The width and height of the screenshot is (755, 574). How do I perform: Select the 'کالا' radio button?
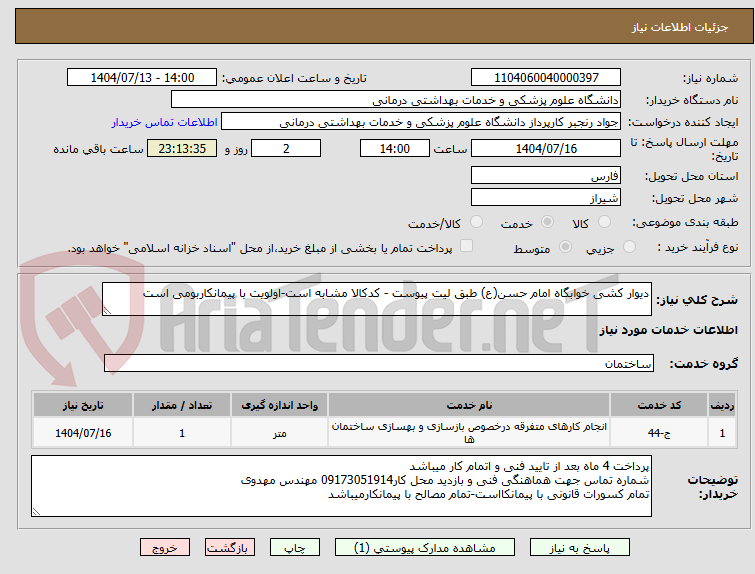(604, 222)
